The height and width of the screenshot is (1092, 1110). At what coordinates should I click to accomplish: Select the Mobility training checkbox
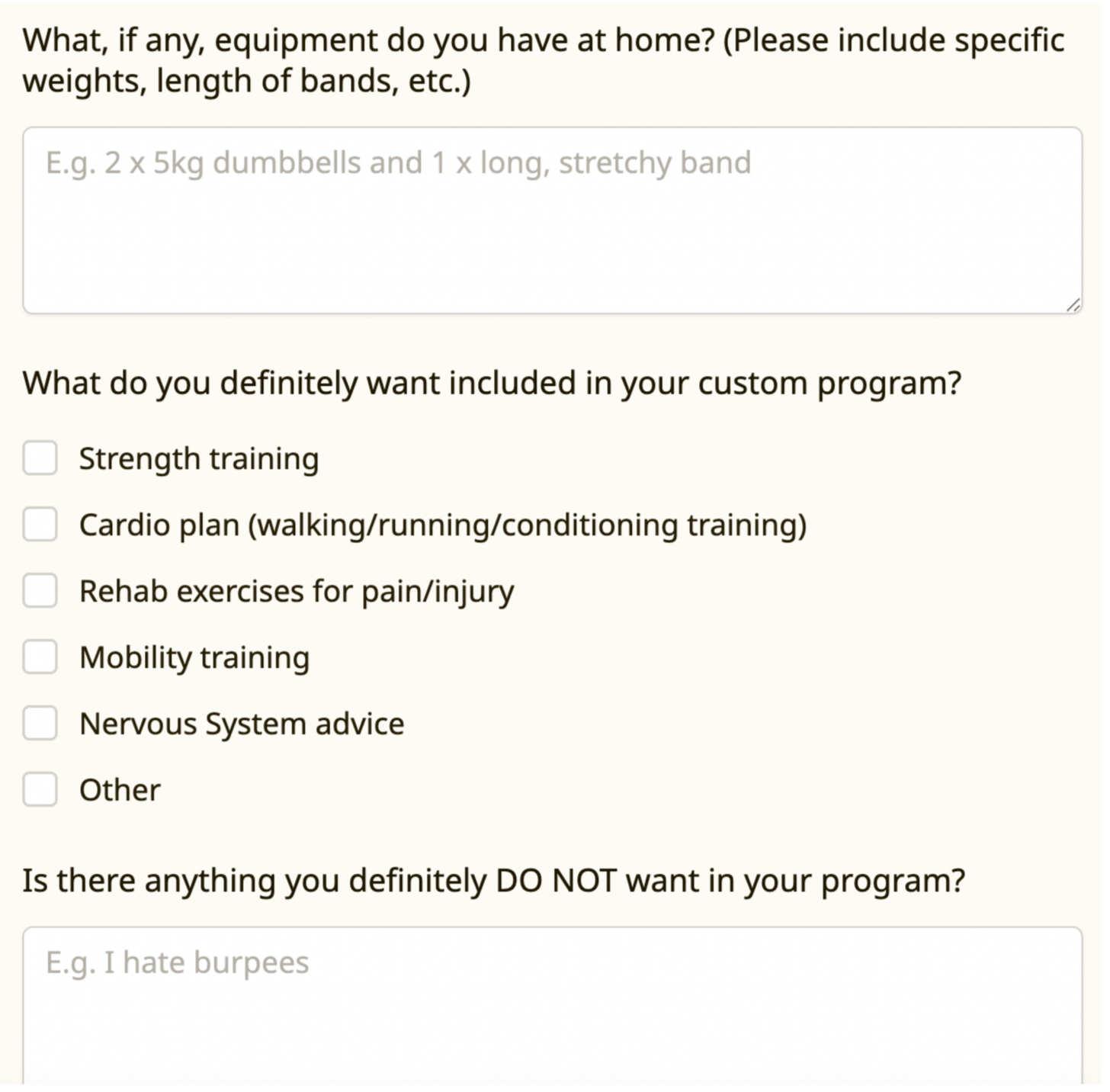tap(40, 657)
